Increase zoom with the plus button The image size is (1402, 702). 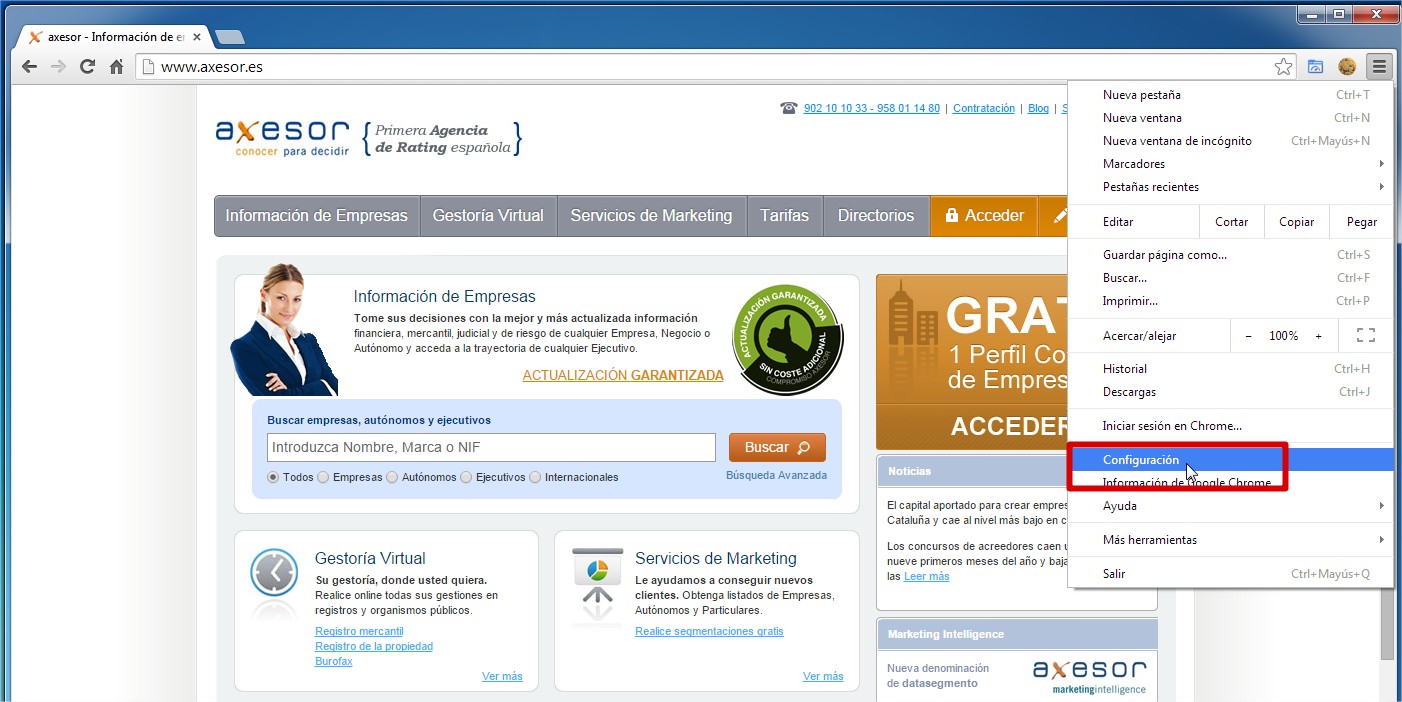[1318, 336]
